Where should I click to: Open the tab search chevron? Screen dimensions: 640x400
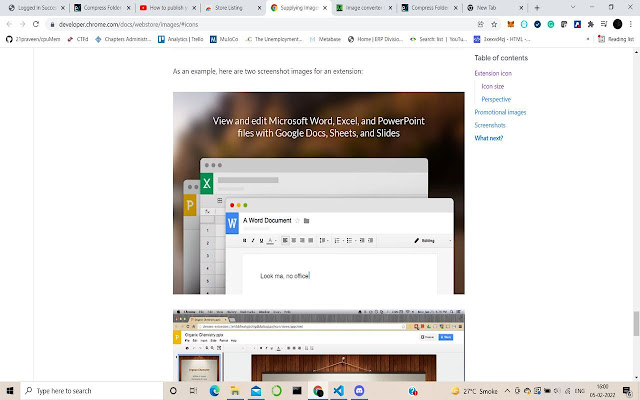pos(573,7)
